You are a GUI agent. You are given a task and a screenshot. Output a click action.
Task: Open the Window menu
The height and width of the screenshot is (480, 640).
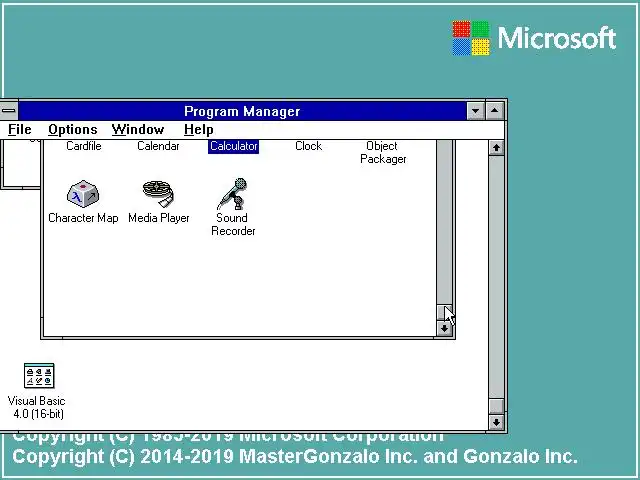click(138, 130)
